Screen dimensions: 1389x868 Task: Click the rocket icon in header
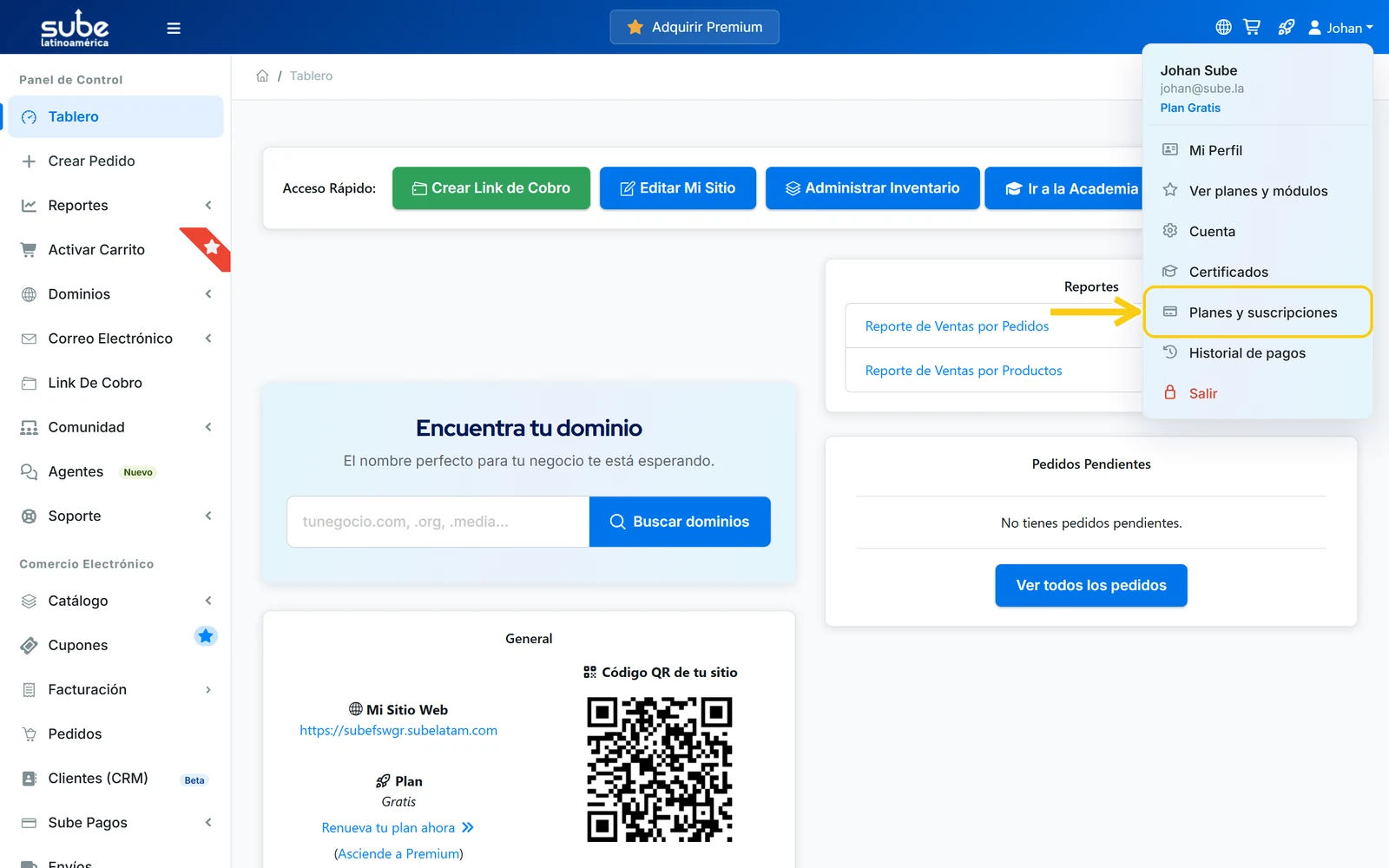(1287, 28)
